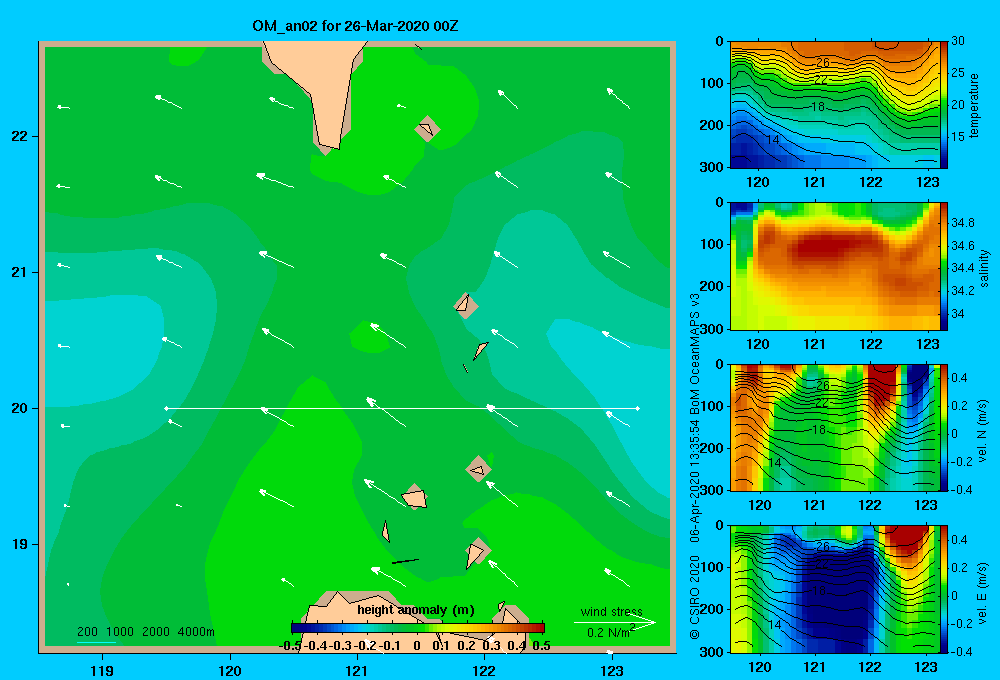Screen dimensions: 1000x680
Task: Click the 'temperature' axis label beside colorbar
Action: [x=973, y=105]
